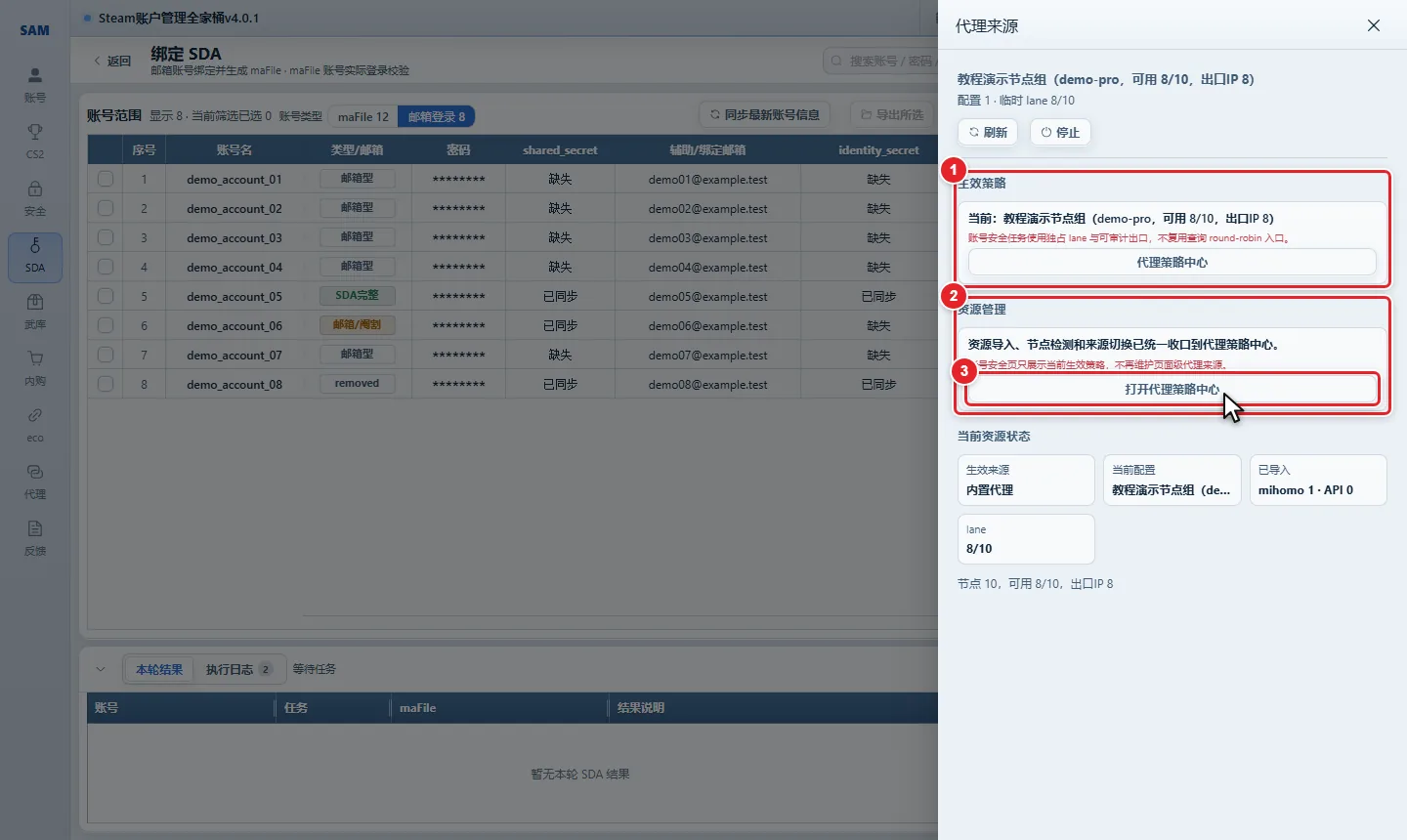
Task: Click the identity_secret column header
Action: pyautogui.click(x=878, y=149)
